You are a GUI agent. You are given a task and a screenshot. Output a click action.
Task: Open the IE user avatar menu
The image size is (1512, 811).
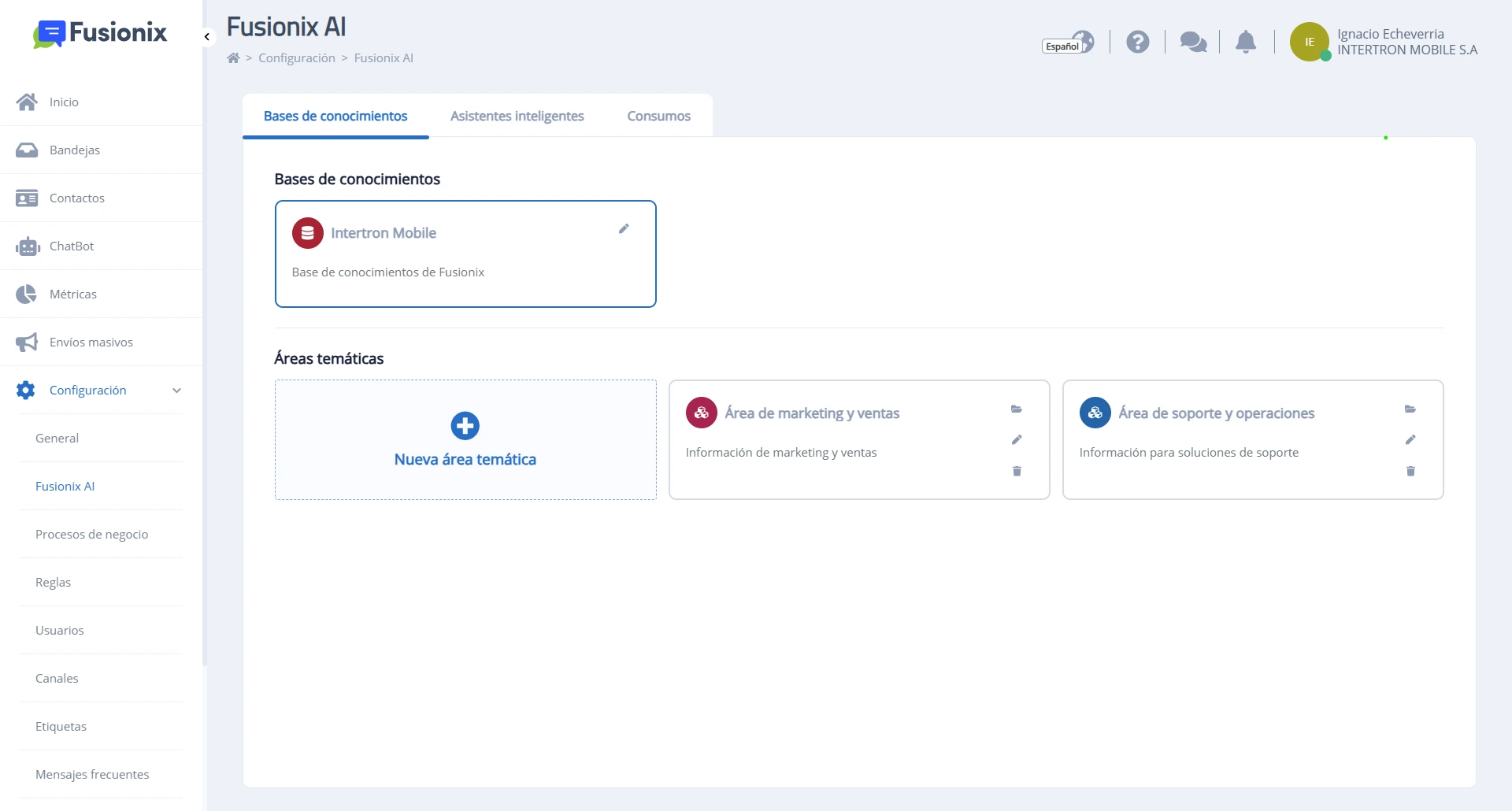pyautogui.click(x=1310, y=42)
